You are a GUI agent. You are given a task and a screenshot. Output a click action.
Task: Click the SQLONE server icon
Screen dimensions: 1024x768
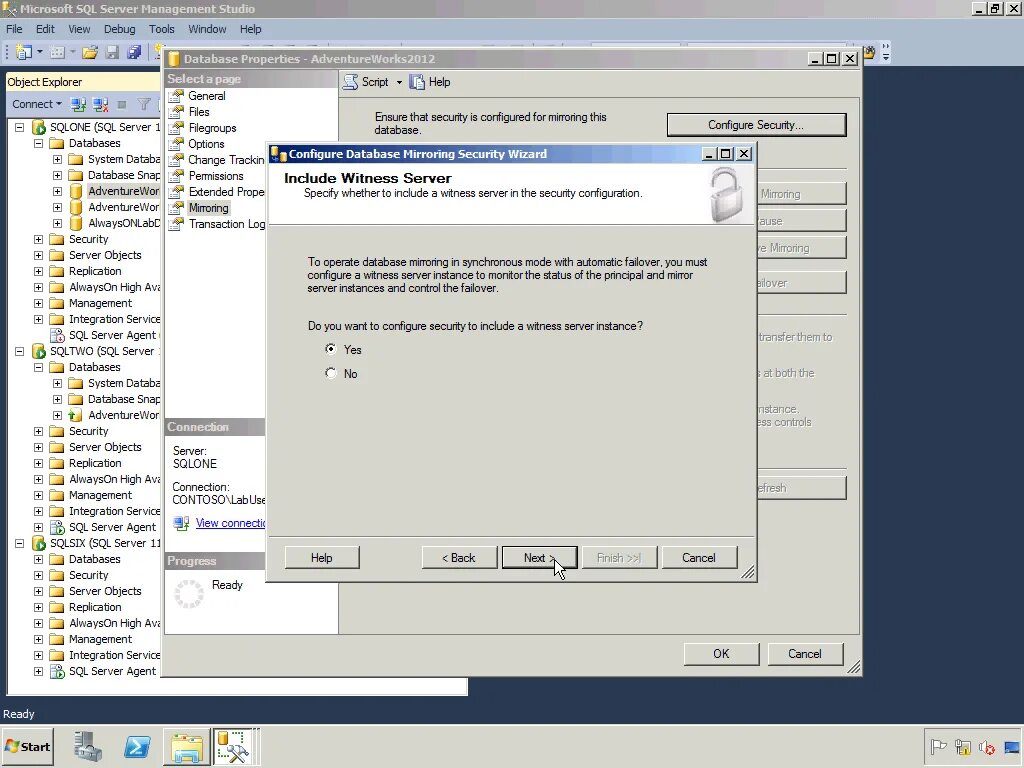pyautogui.click(x=39, y=127)
